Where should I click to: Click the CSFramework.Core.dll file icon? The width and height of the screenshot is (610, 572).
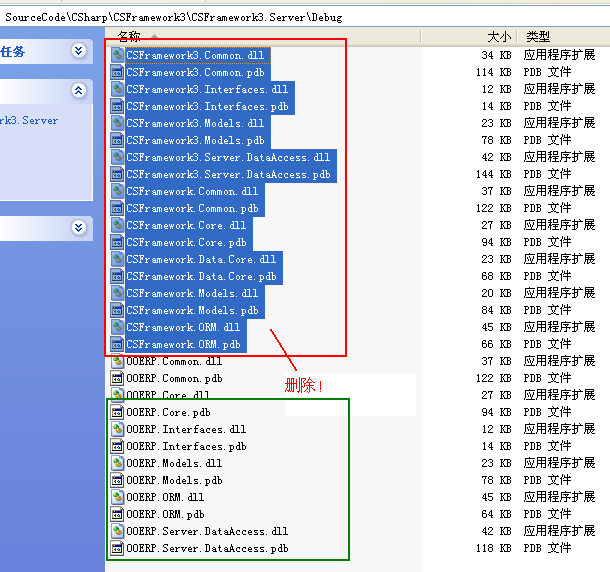click(x=117, y=226)
